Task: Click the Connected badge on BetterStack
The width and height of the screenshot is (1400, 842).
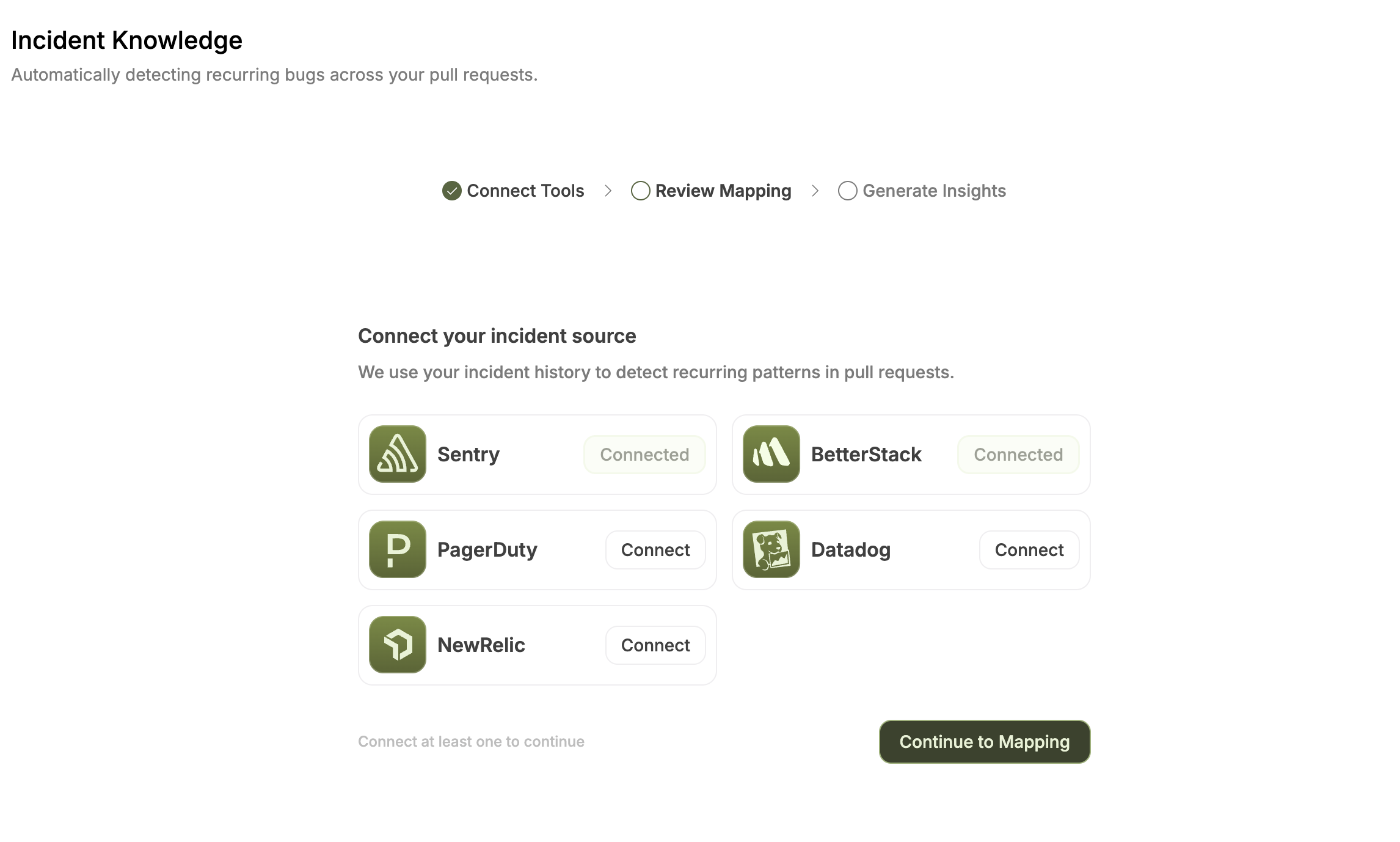Action: pos(1018,454)
